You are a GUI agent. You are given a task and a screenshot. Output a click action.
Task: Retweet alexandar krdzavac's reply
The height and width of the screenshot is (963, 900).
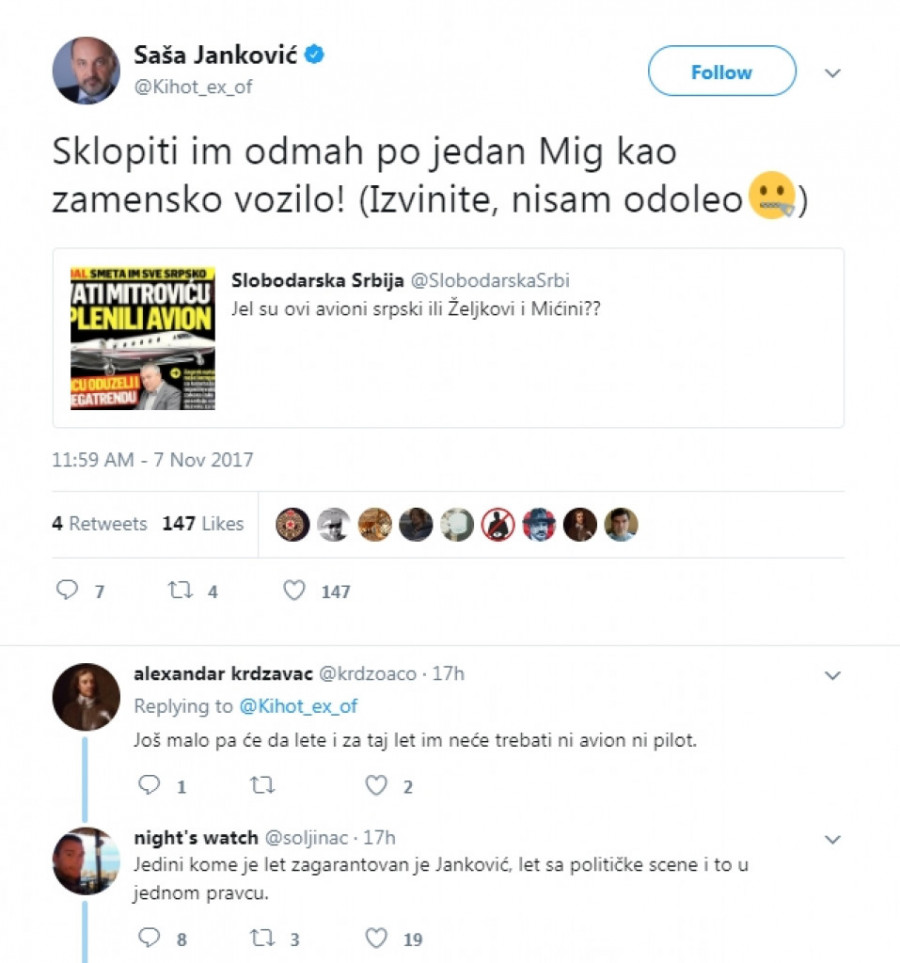tap(262, 785)
